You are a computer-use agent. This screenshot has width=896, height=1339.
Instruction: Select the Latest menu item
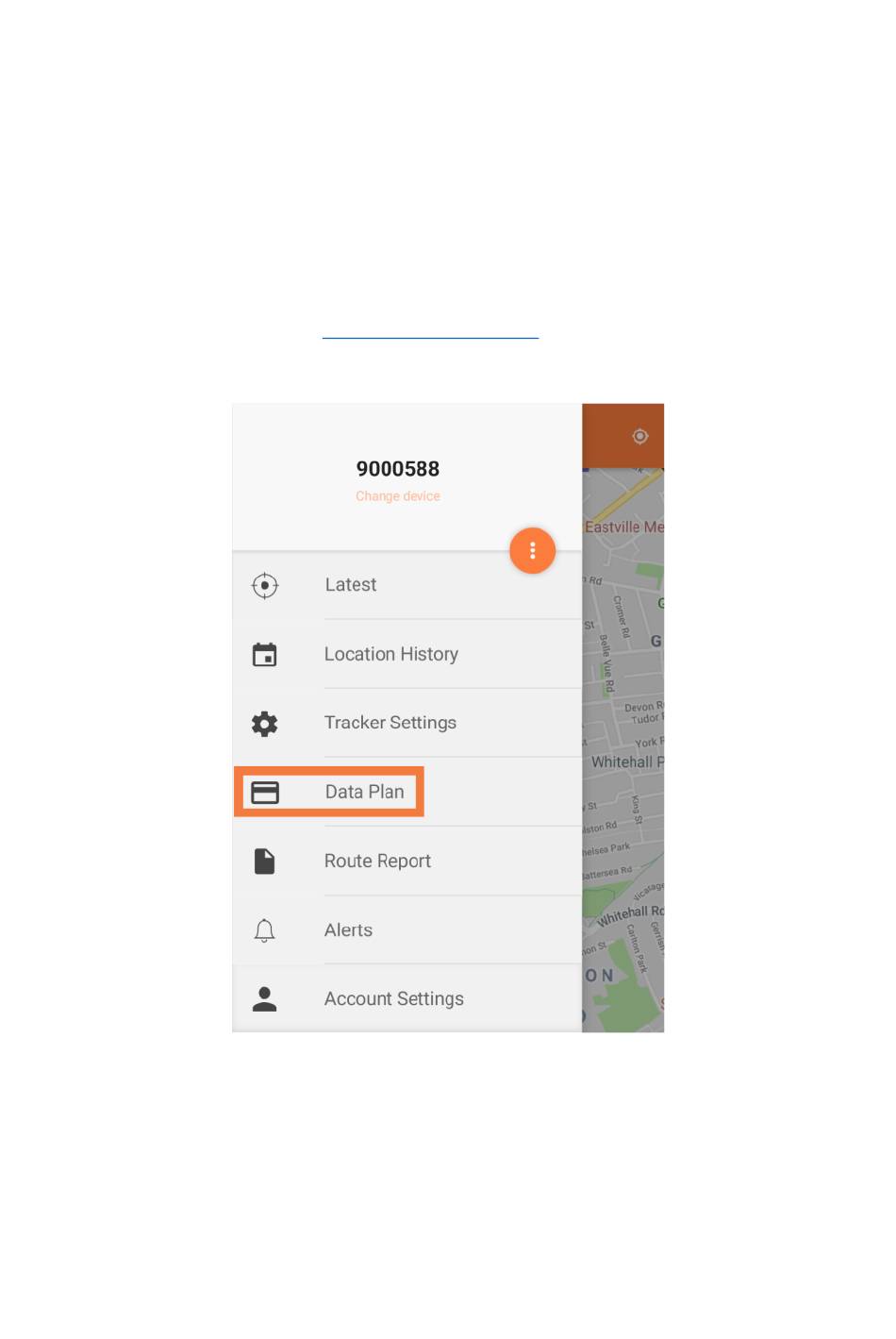click(407, 585)
